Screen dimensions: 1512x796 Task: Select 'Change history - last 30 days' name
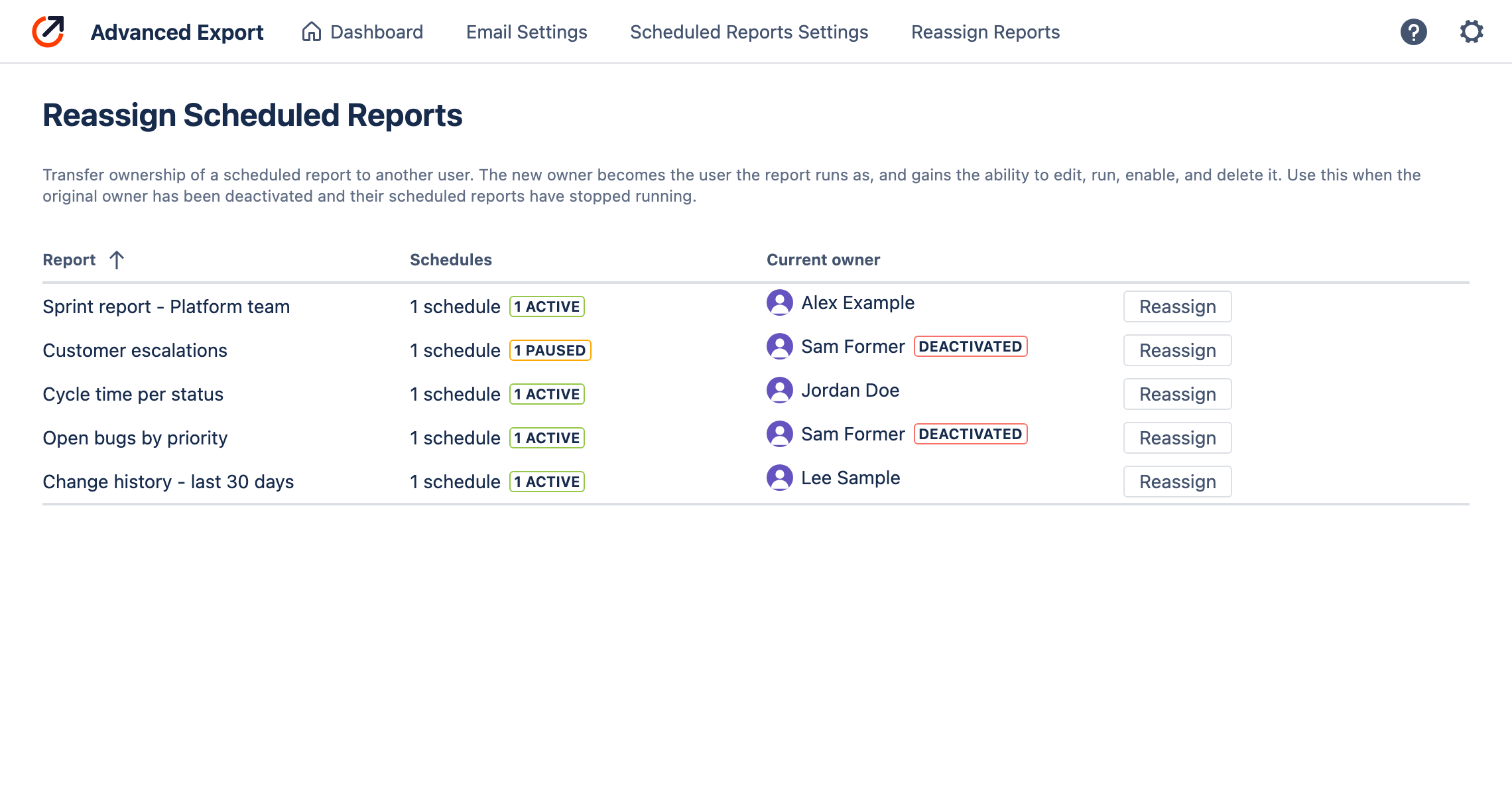click(x=168, y=482)
